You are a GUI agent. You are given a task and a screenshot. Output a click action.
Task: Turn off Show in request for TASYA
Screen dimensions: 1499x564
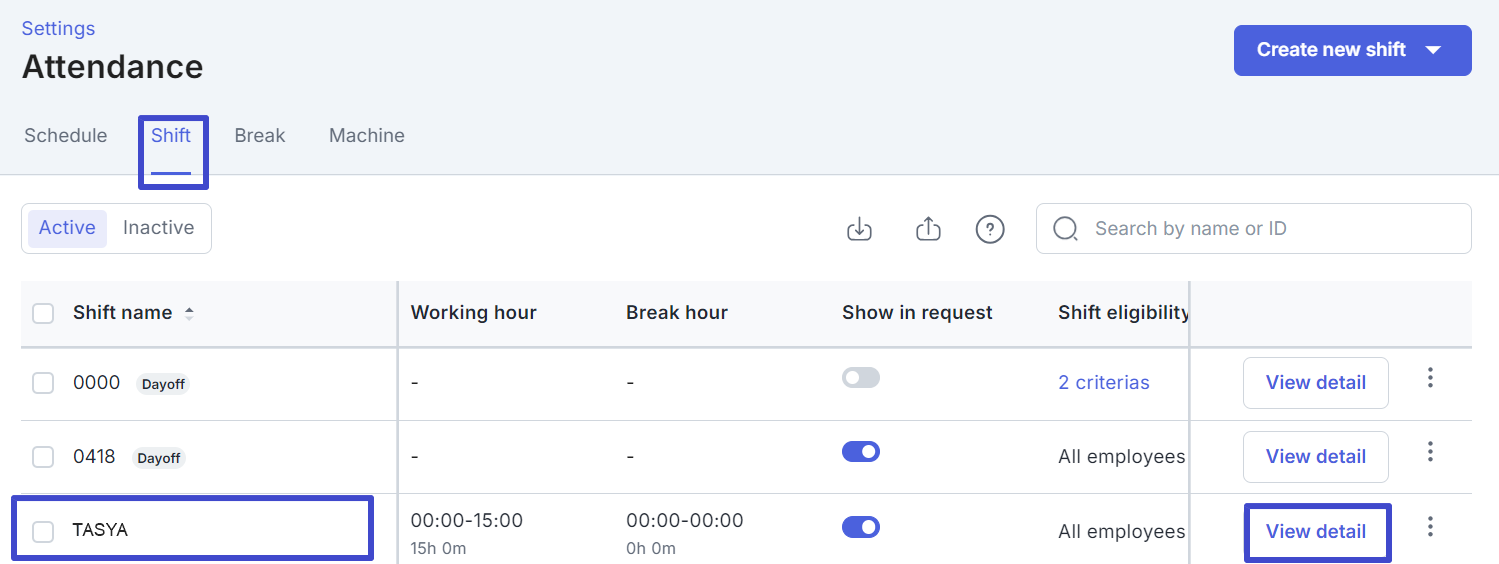pos(861,527)
